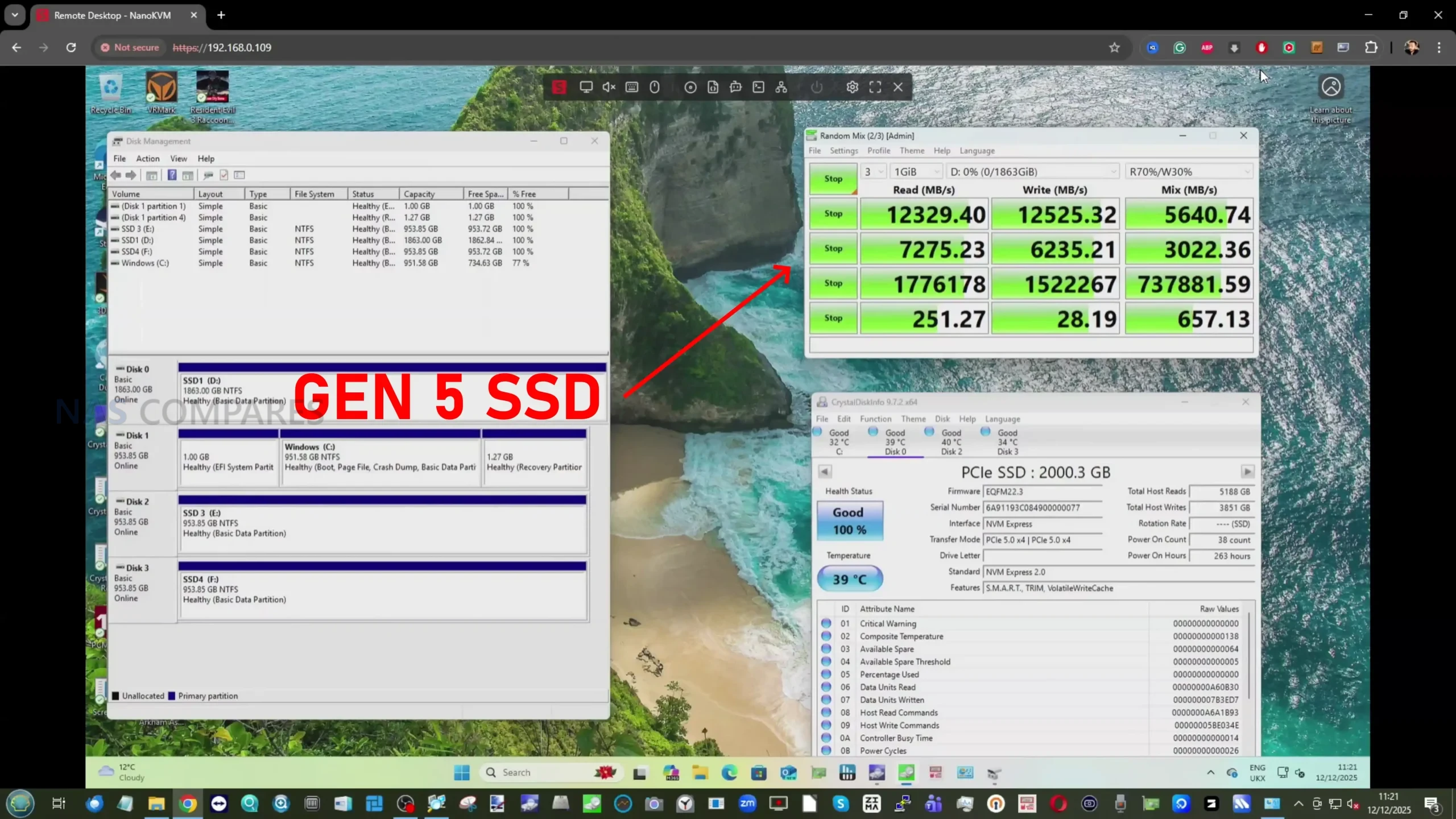
Task: Open NanoKVM screen settings monitor icon
Action: click(x=586, y=87)
